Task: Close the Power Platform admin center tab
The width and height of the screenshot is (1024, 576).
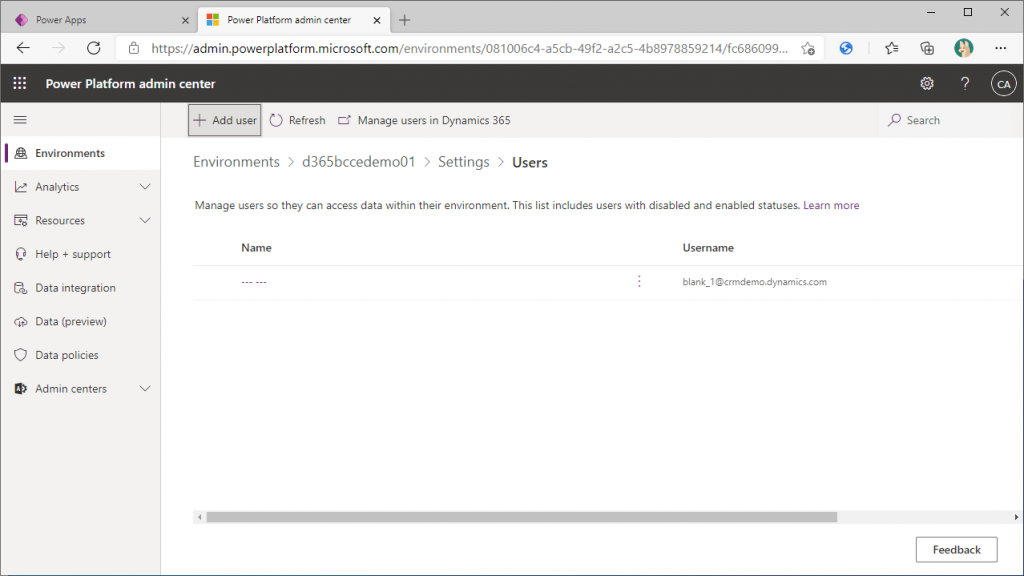Action: coord(377,20)
